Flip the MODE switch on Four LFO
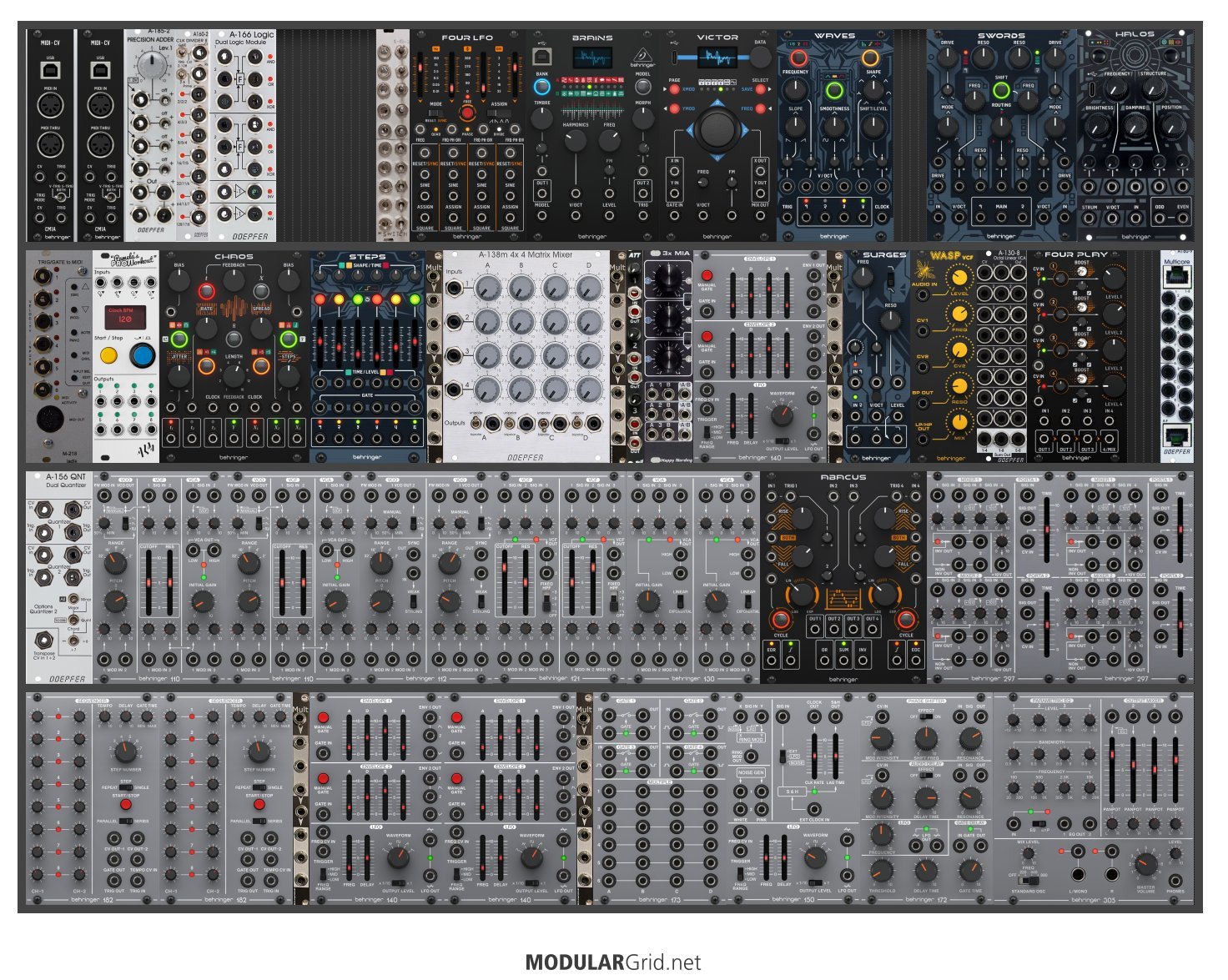 [x=435, y=114]
